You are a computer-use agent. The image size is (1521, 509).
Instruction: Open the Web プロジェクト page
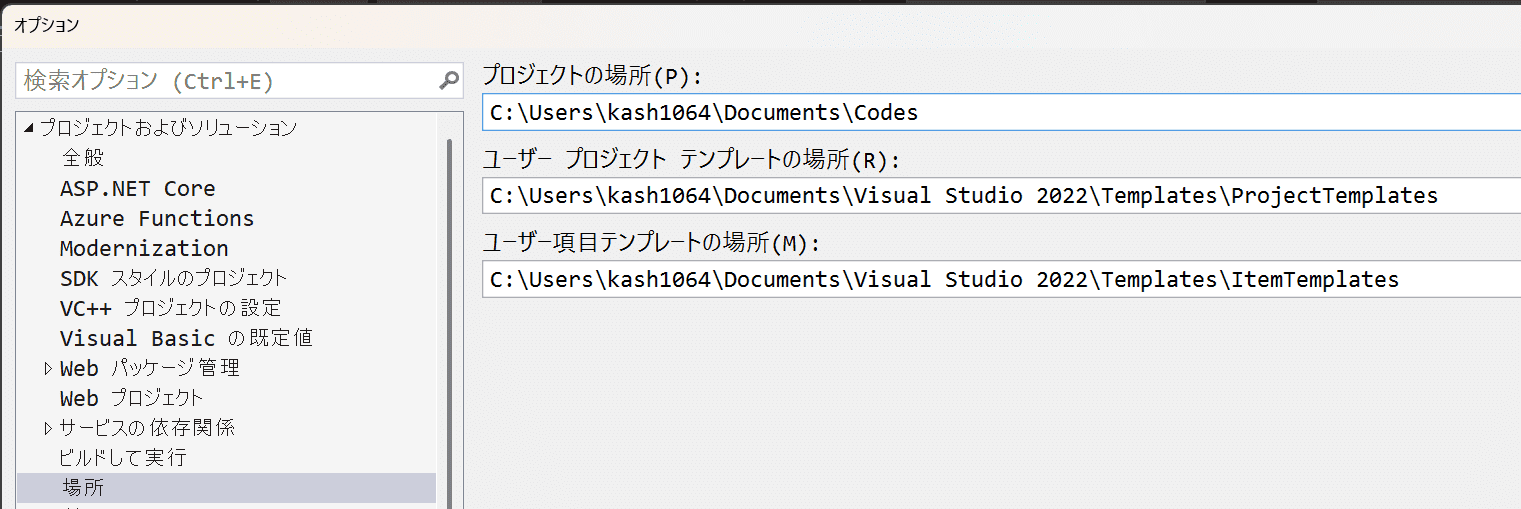pos(131,398)
